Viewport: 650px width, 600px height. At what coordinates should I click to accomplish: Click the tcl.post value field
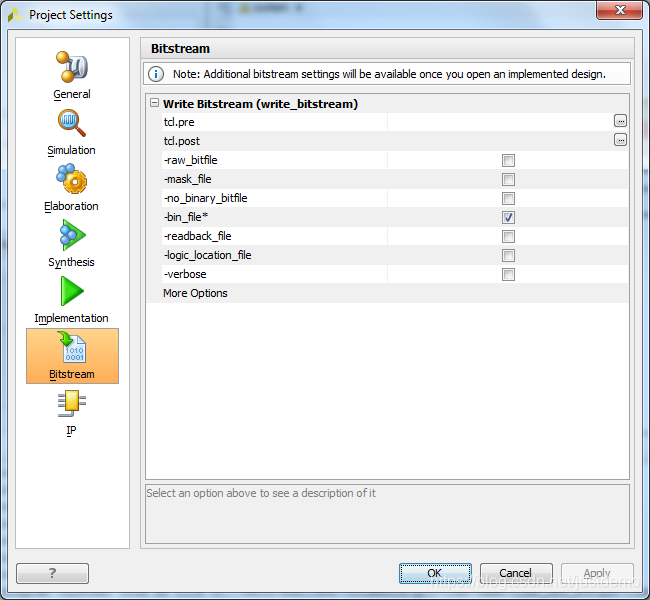pos(500,141)
